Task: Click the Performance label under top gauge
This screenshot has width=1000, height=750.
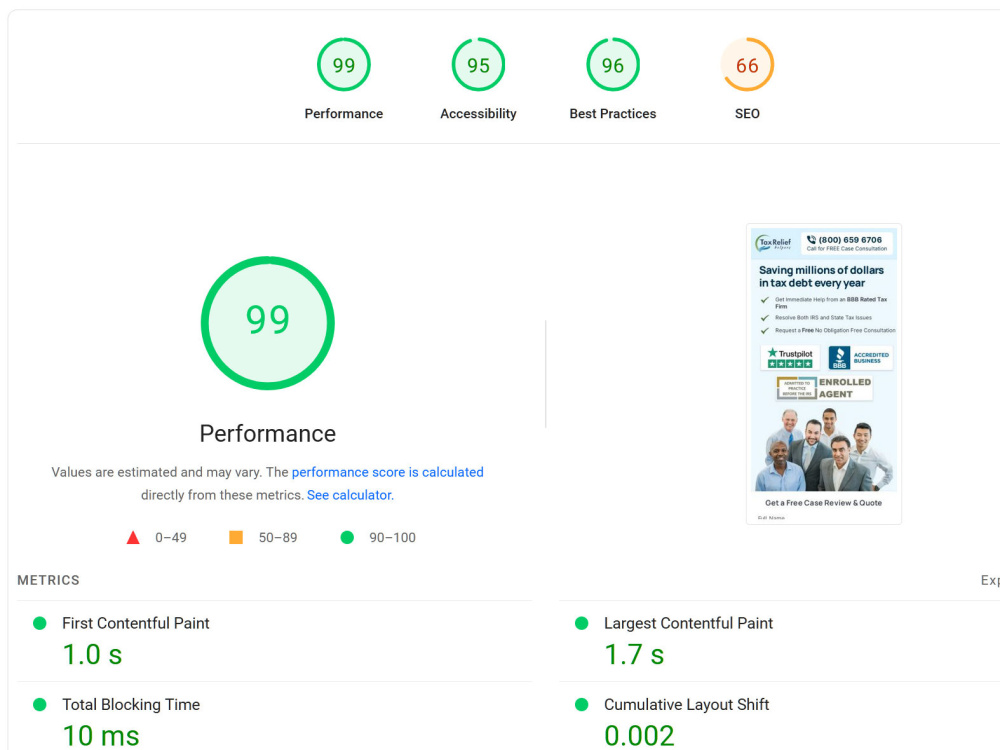Action: click(344, 114)
